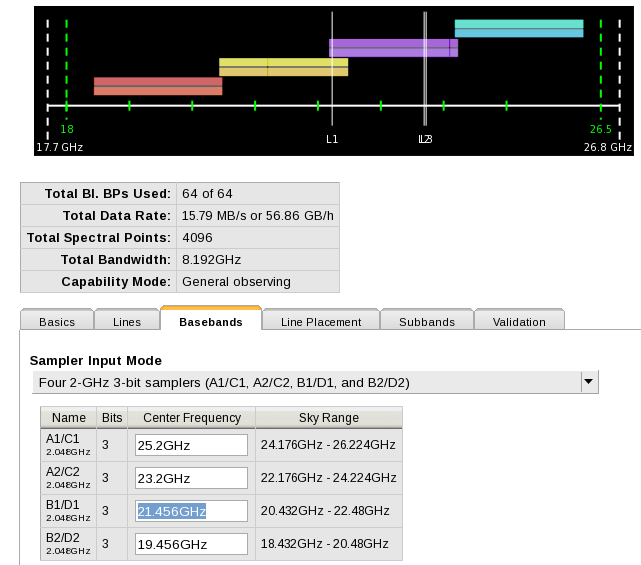The height and width of the screenshot is (565, 641).
Task: Click the Center Frequency column header
Action: click(191, 417)
